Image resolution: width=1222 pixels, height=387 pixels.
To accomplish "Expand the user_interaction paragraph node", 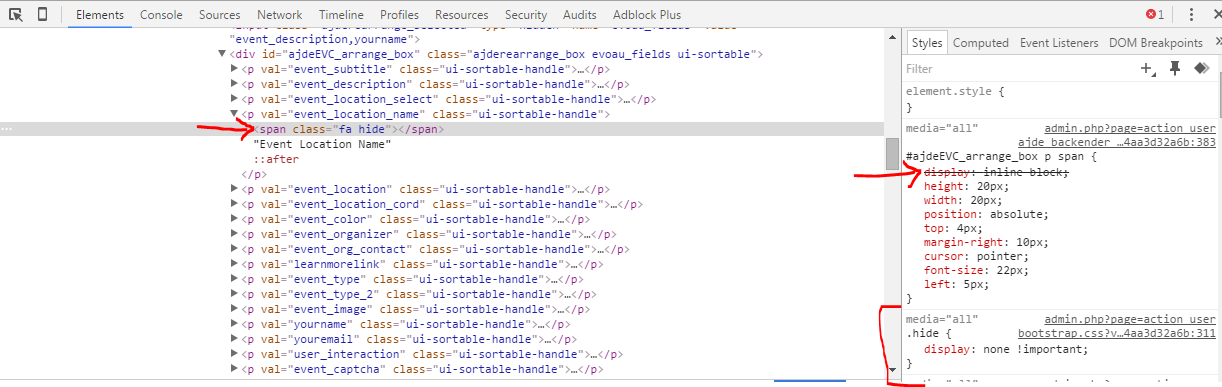I will point(235,354).
